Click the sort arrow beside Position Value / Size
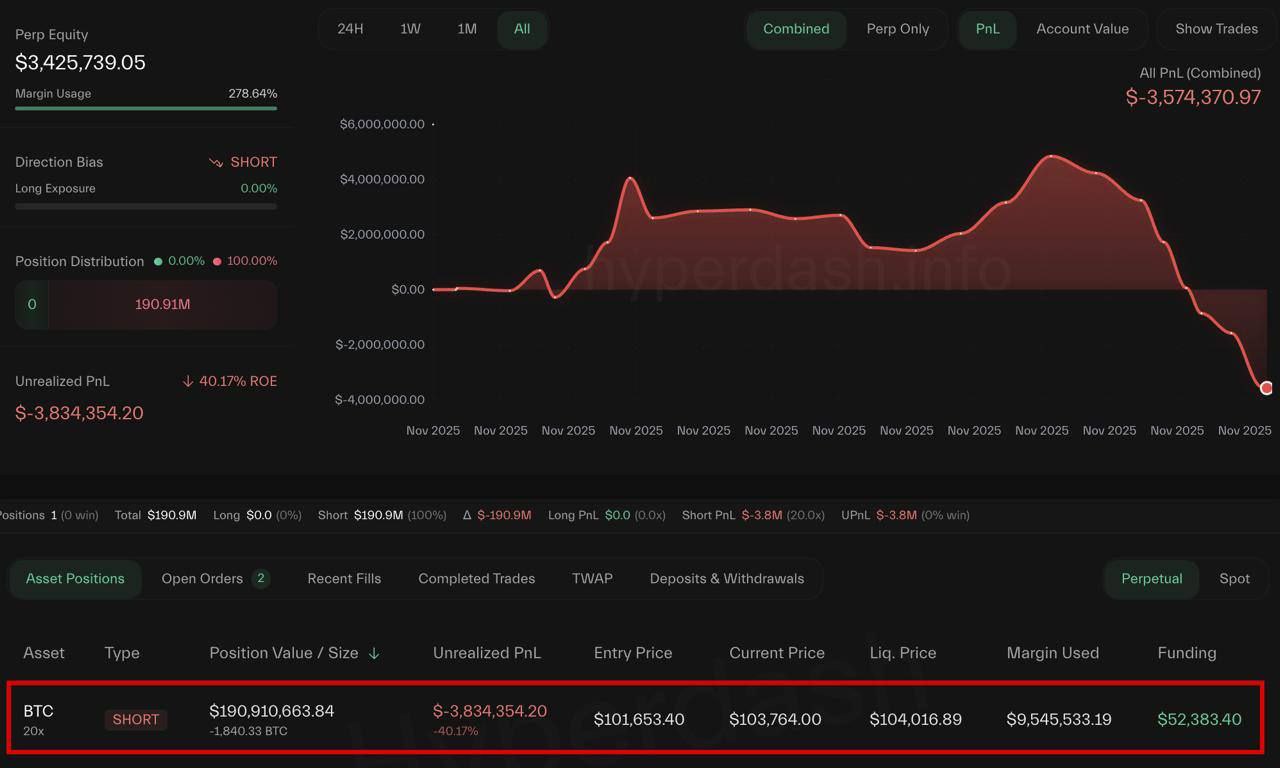This screenshot has height=768, width=1280. pyautogui.click(x=374, y=653)
